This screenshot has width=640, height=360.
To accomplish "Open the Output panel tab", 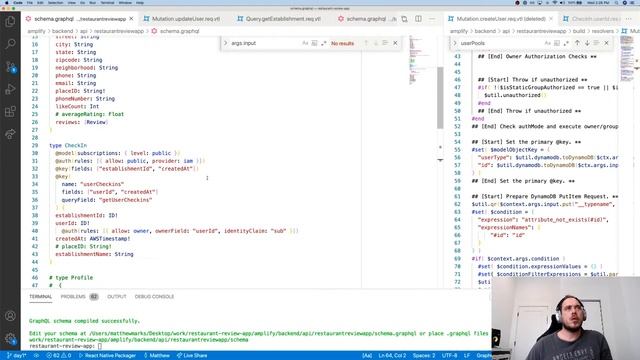I will coord(117,296).
